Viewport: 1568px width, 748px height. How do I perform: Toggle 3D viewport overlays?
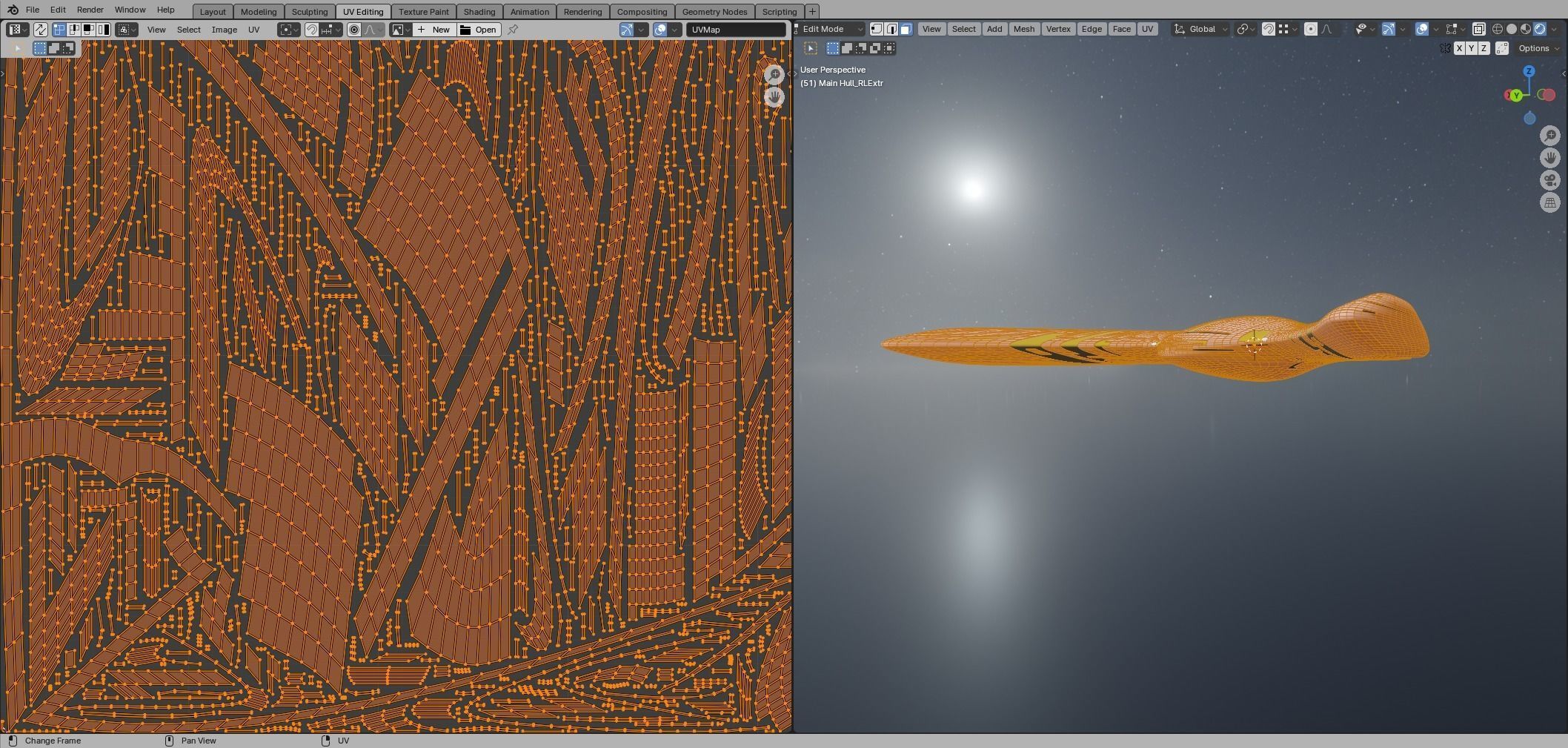1422,29
